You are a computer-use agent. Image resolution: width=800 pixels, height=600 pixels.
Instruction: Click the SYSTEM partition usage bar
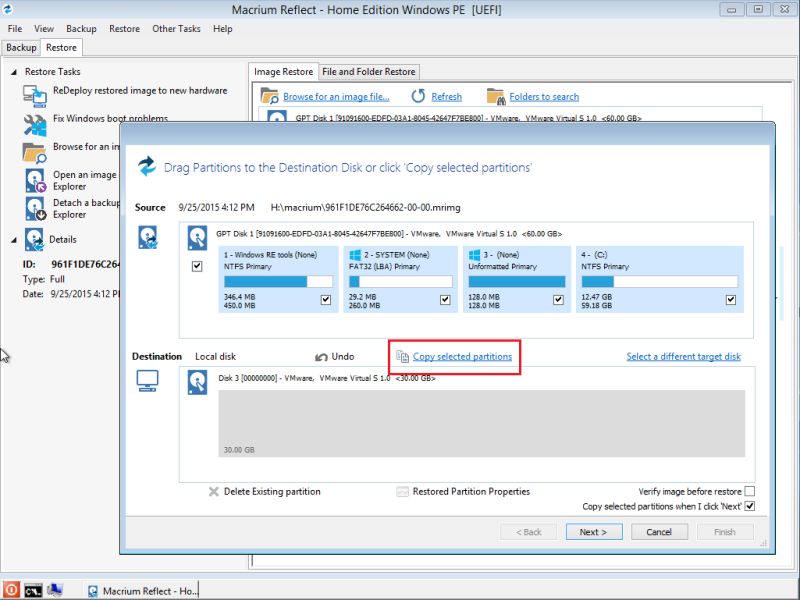401,282
